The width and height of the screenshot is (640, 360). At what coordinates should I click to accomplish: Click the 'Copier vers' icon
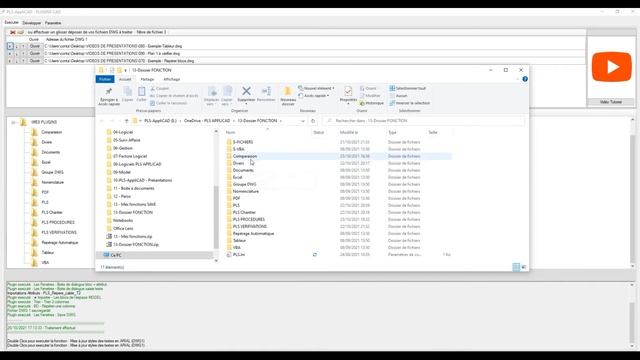click(227, 91)
